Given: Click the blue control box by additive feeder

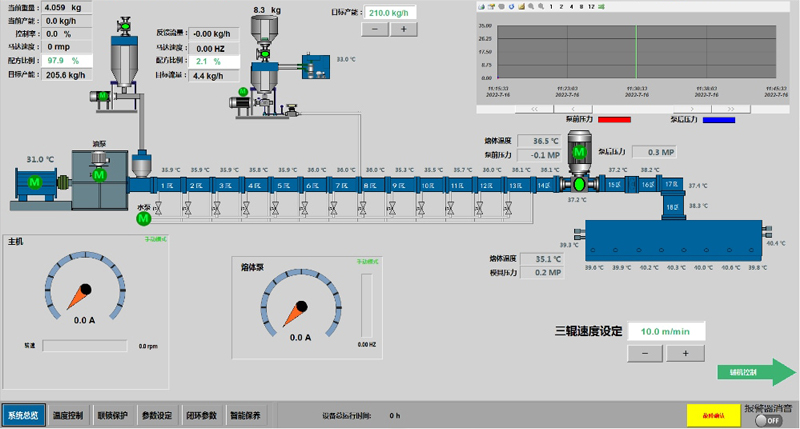Looking at the screenshot, I should [x=316, y=66].
